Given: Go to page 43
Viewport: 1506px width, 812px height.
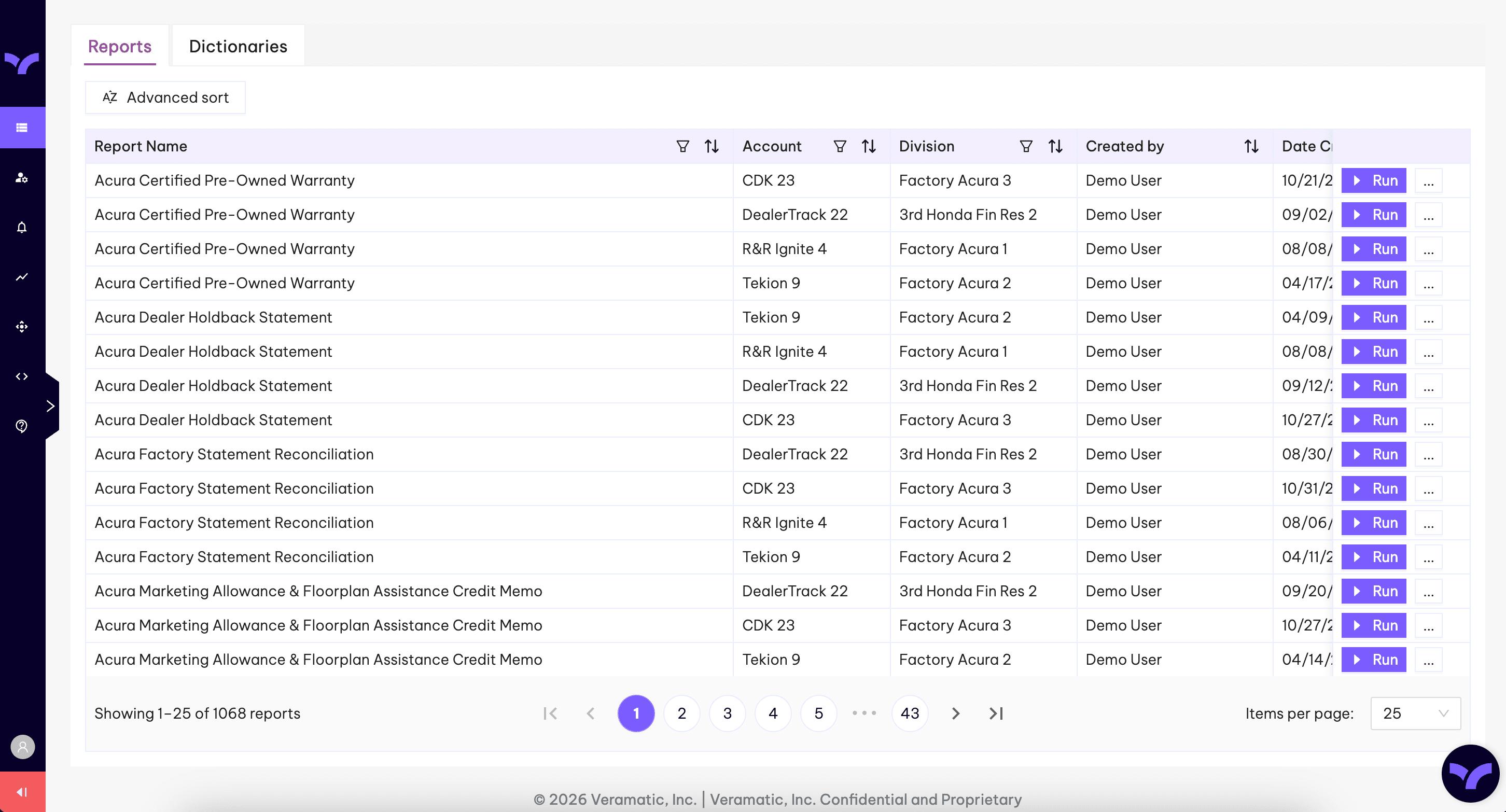Looking at the screenshot, I should pyautogui.click(x=910, y=713).
